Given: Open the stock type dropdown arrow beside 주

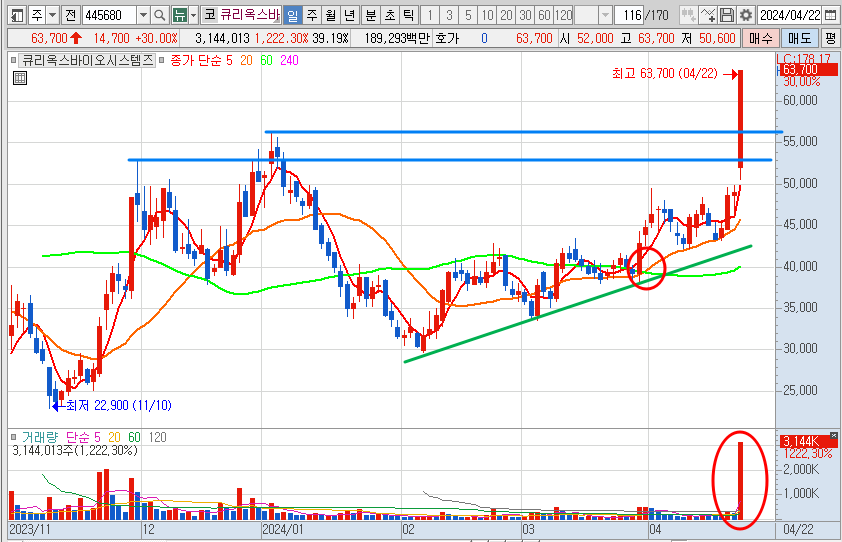Looking at the screenshot, I should point(53,15).
